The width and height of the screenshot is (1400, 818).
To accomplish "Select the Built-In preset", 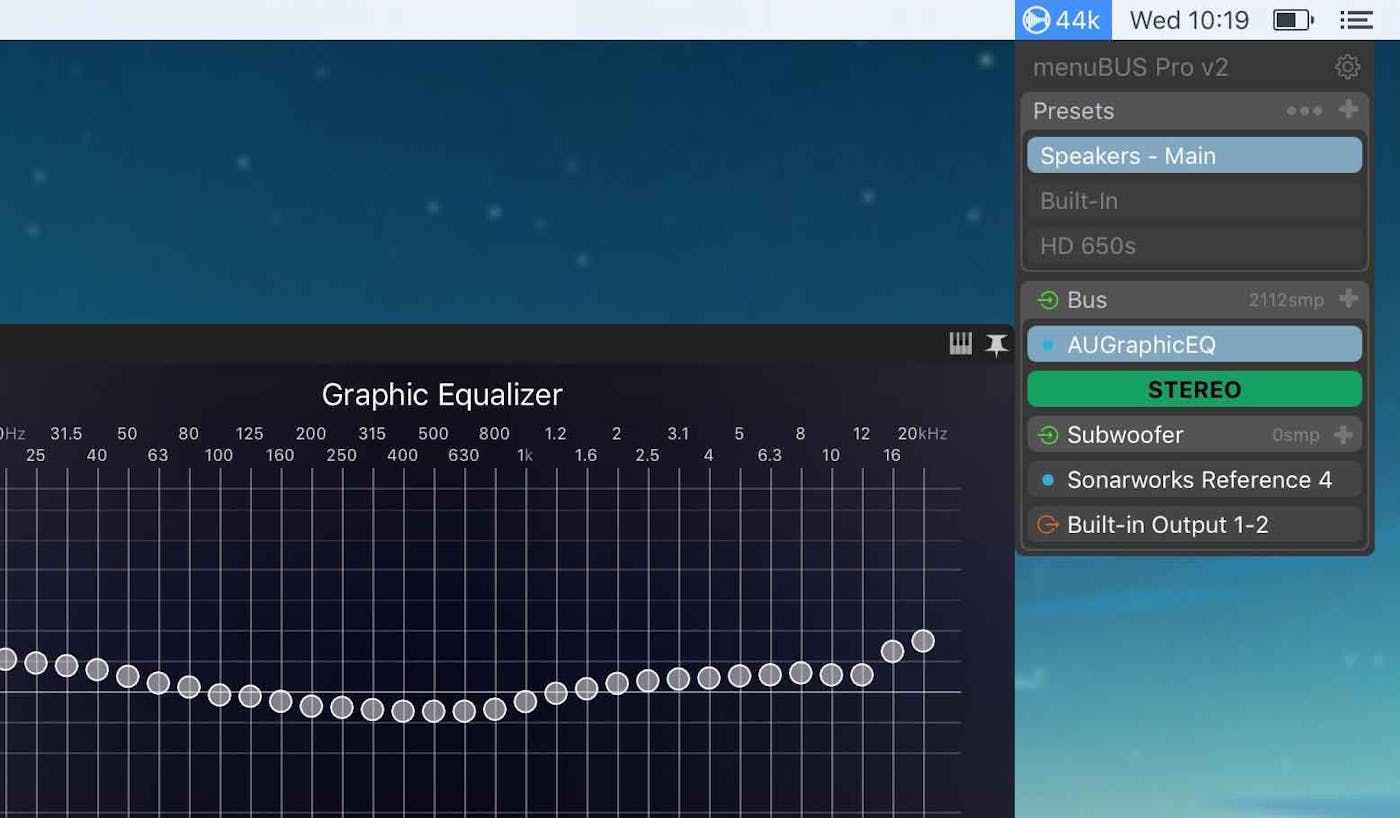I will click(1194, 200).
